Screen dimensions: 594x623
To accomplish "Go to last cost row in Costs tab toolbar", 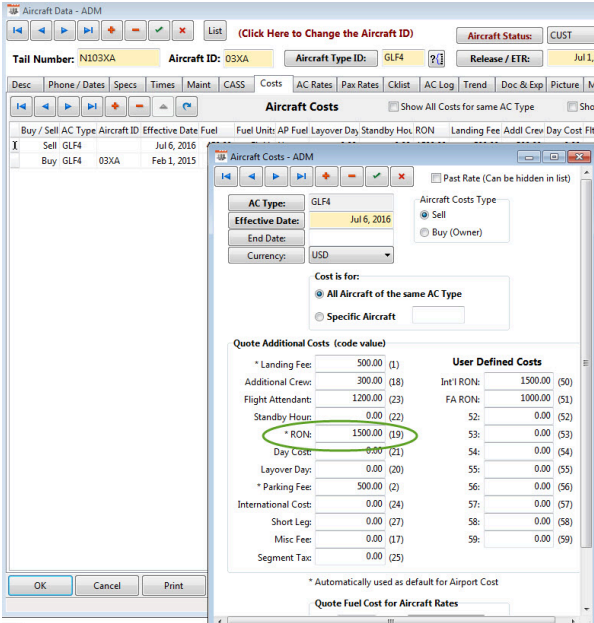I will [x=92, y=106].
